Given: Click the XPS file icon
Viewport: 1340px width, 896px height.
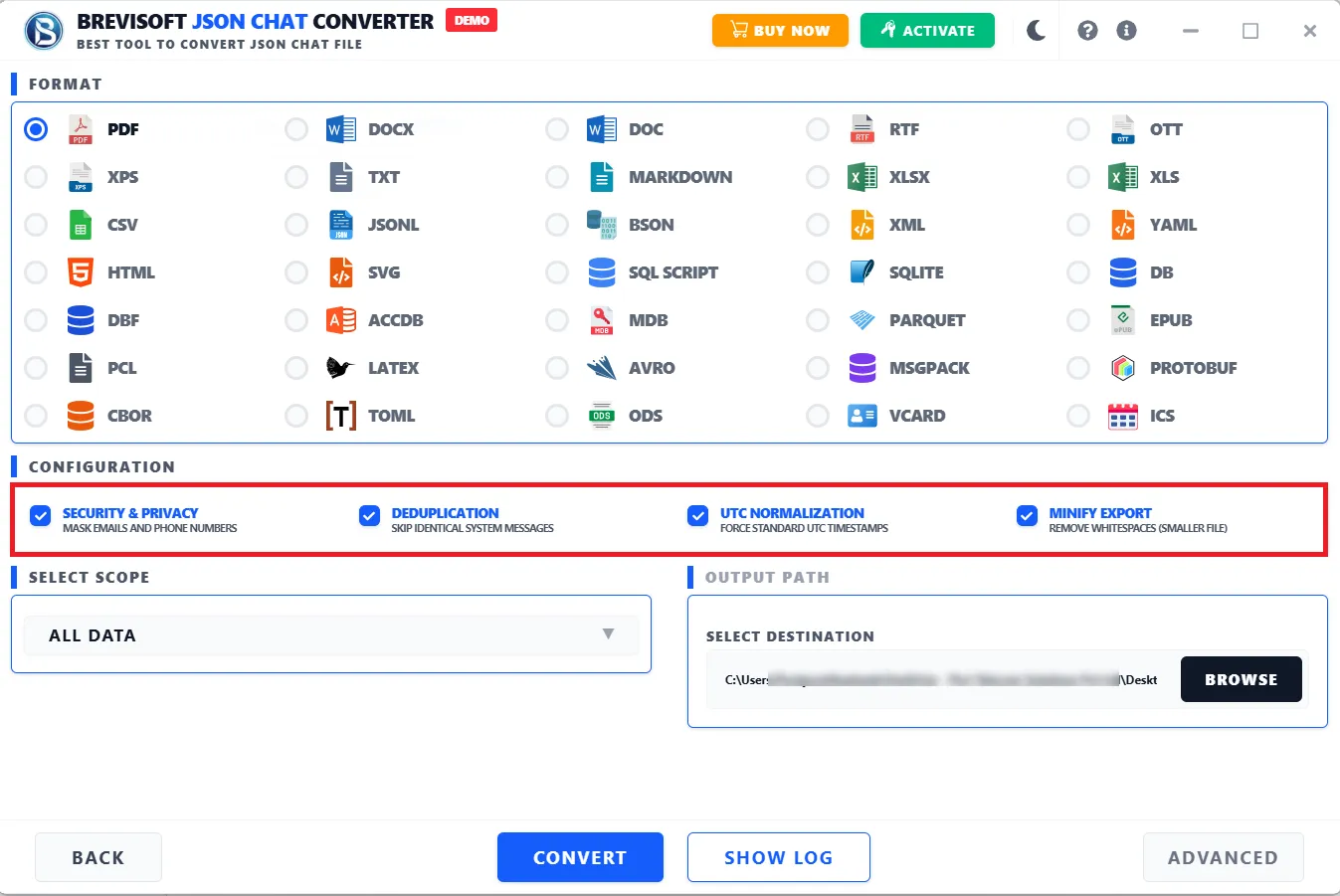Looking at the screenshot, I should (81, 177).
